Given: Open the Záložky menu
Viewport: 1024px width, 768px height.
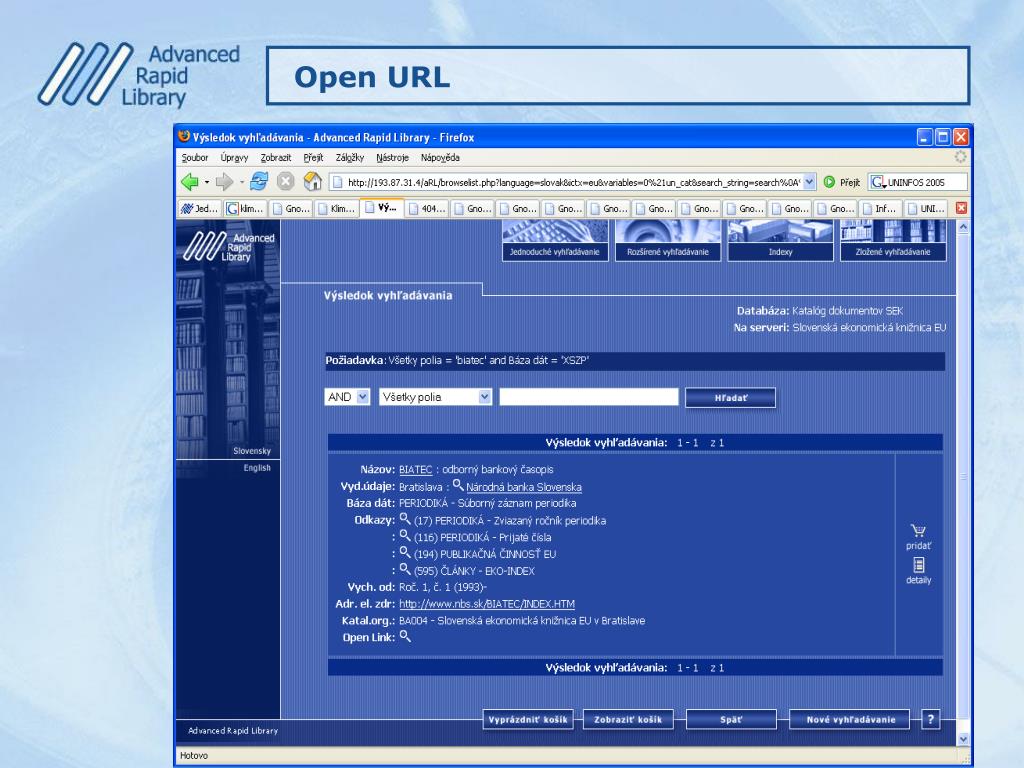Looking at the screenshot, I should point(349,157).
